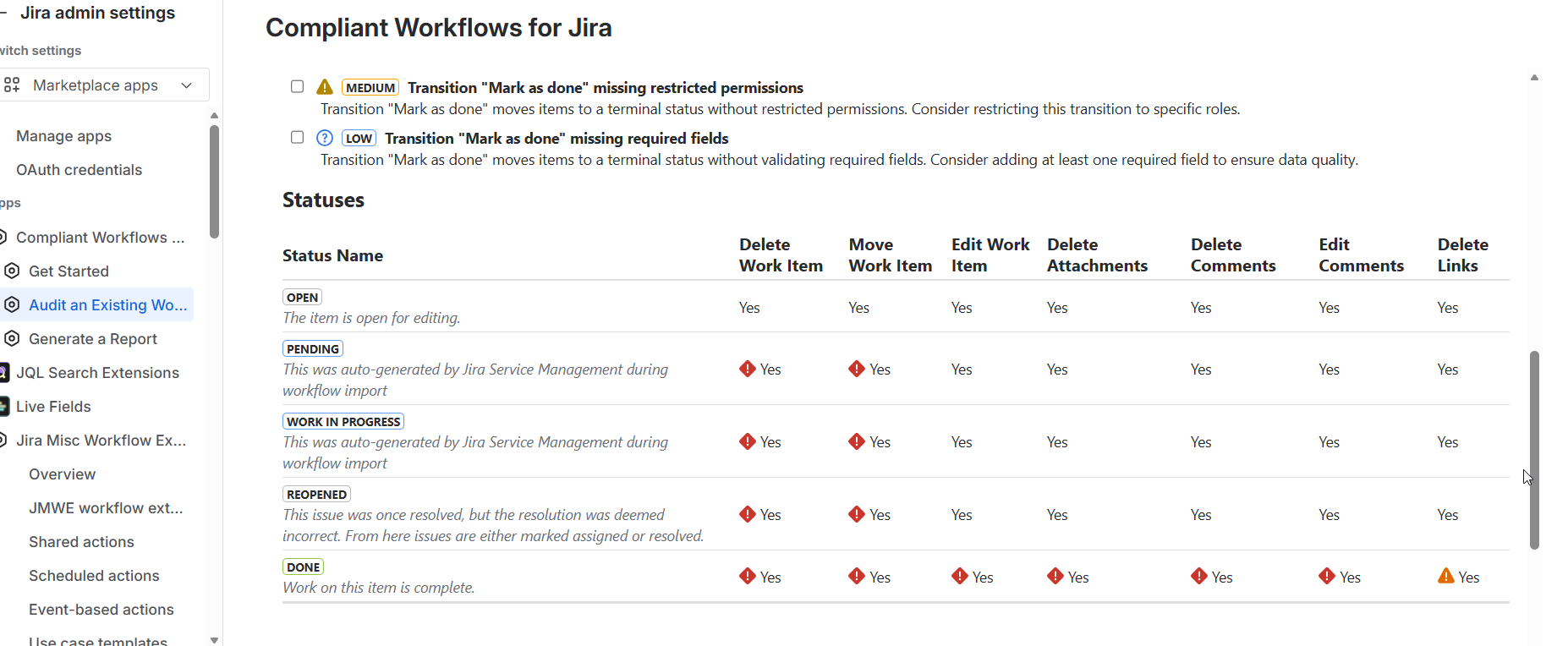
Task: Click the Live Fields app icon
Action: (4, 406)
